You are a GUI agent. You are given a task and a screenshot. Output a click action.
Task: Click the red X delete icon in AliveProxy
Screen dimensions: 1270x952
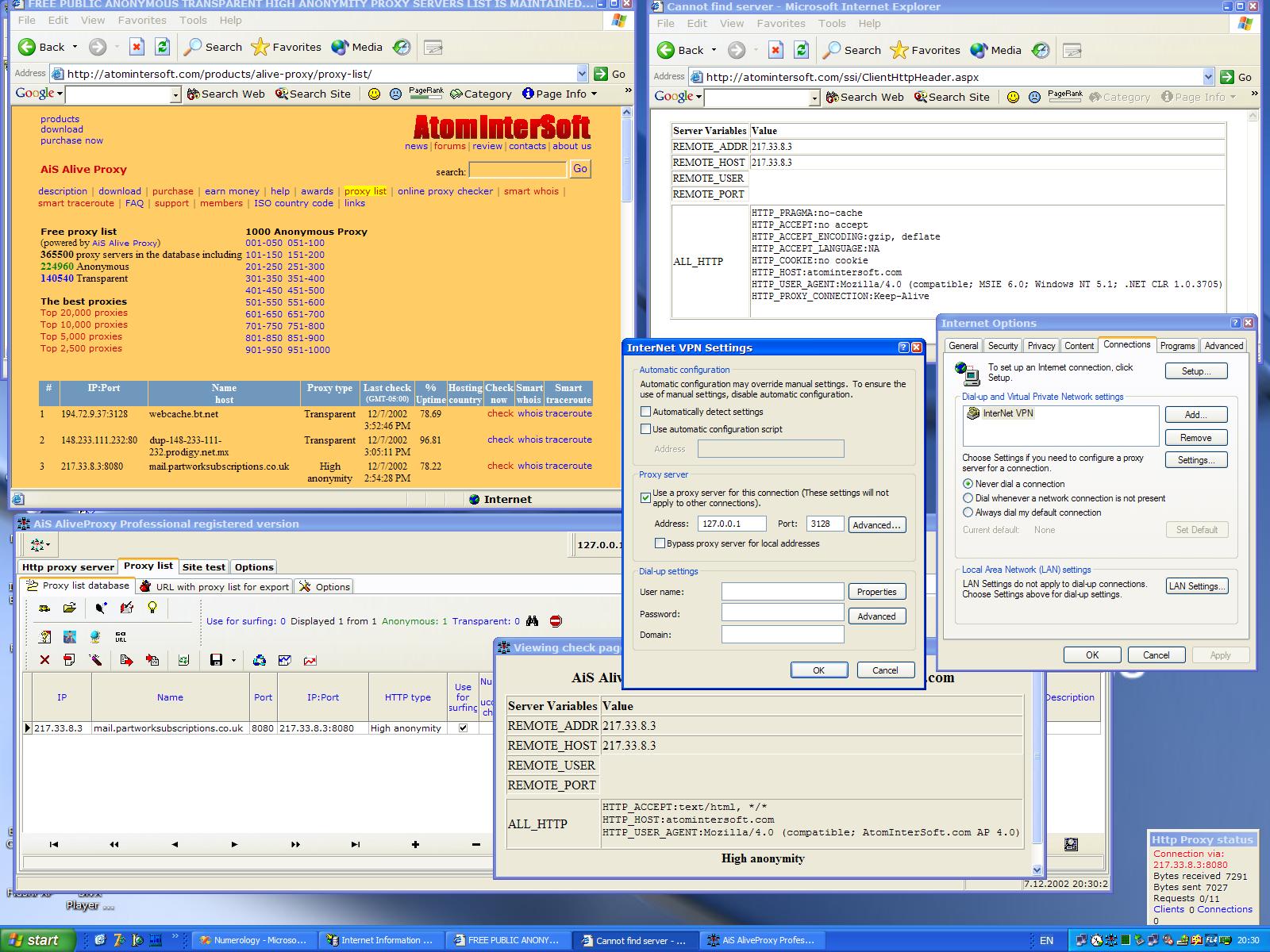pos(44,660)
